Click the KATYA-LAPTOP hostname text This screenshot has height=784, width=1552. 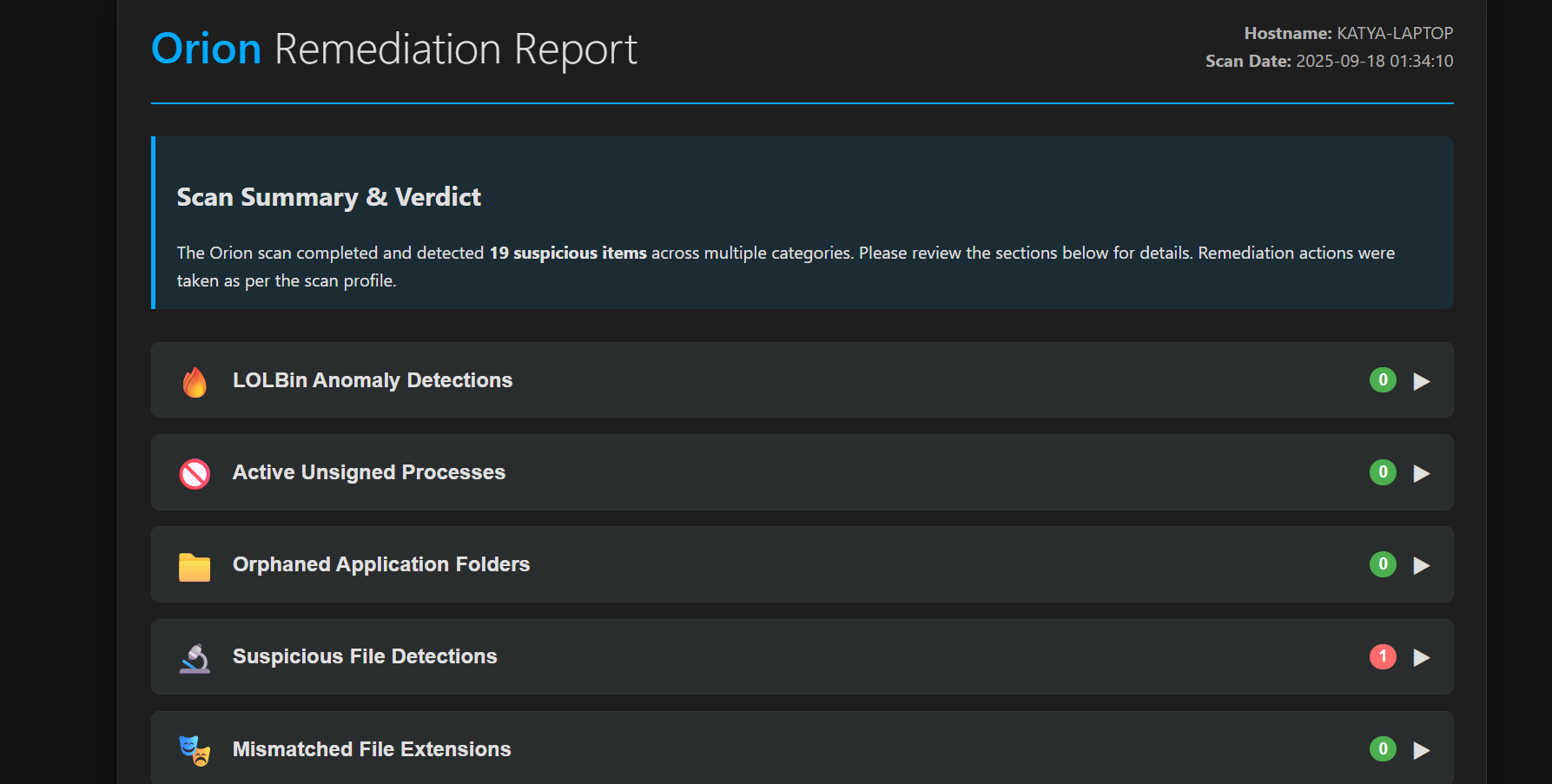(1394, 33)
